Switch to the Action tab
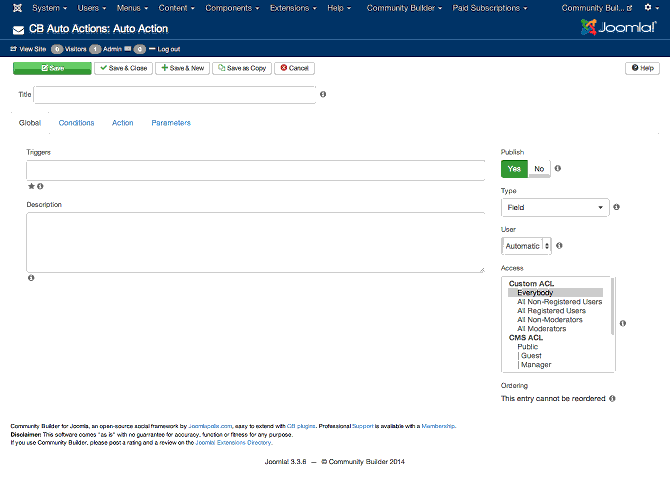This screenshot has width=670, height=498. click(x=123, y=123)
